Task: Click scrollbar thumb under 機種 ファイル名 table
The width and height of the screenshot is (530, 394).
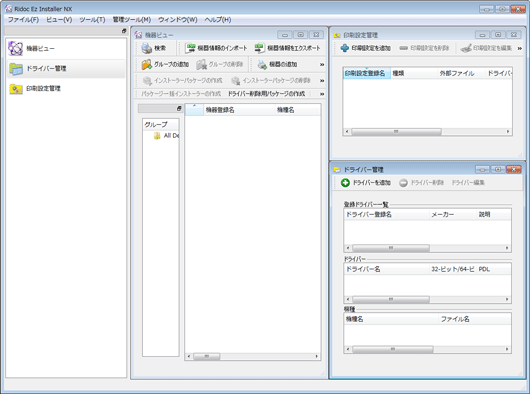Action: 392,349
